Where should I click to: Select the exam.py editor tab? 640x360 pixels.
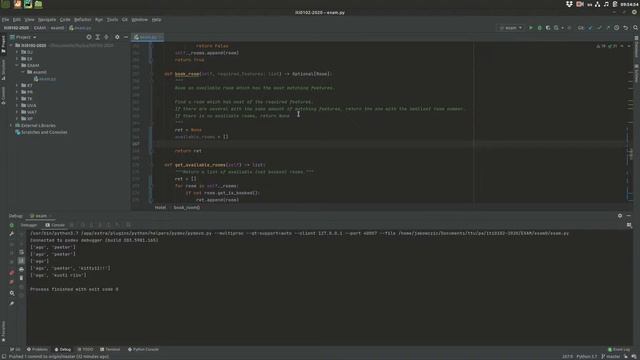pyautogui.click(x=147, y=37)
